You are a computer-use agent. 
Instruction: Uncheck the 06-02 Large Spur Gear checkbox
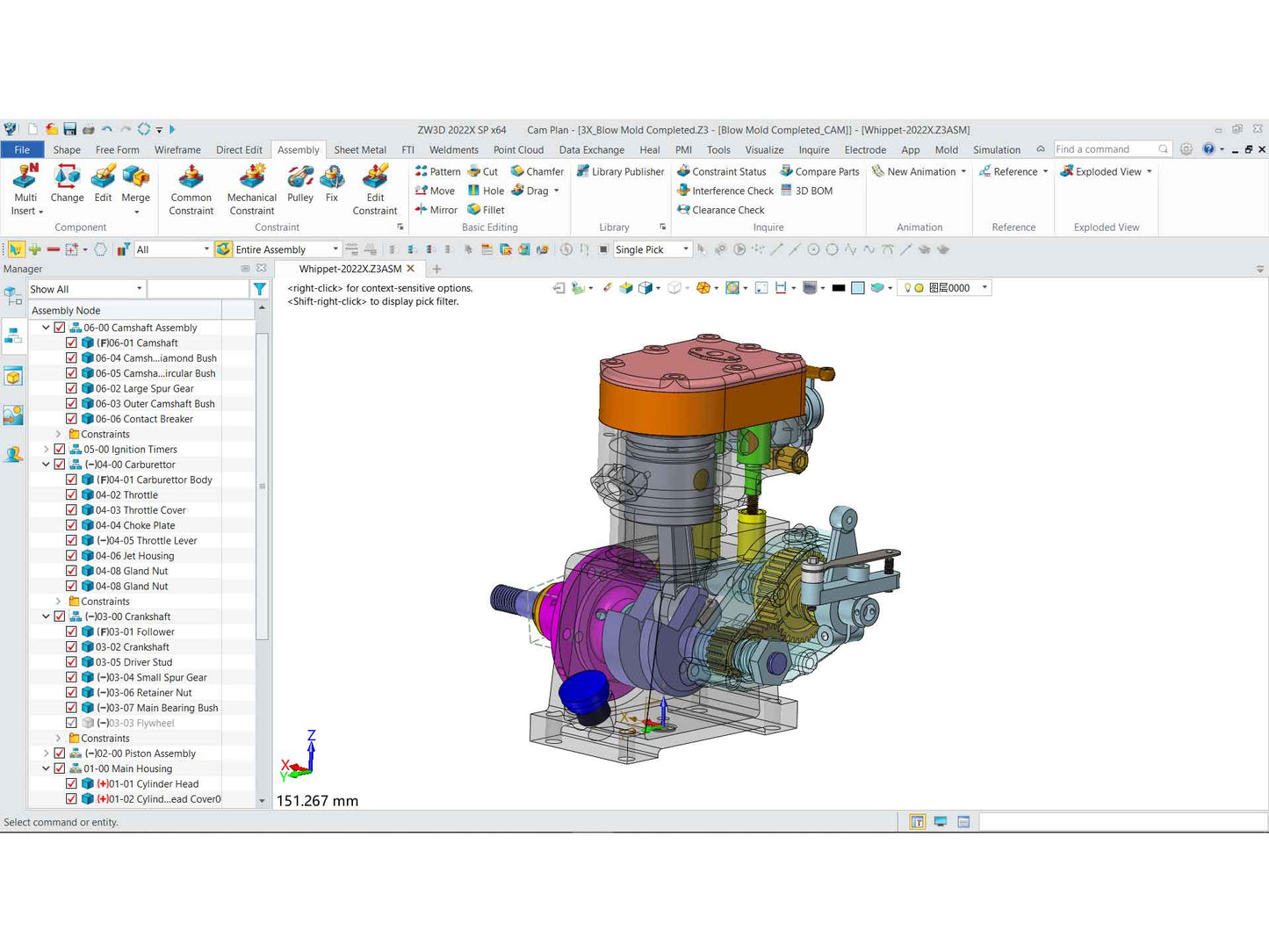coord(71,388)
